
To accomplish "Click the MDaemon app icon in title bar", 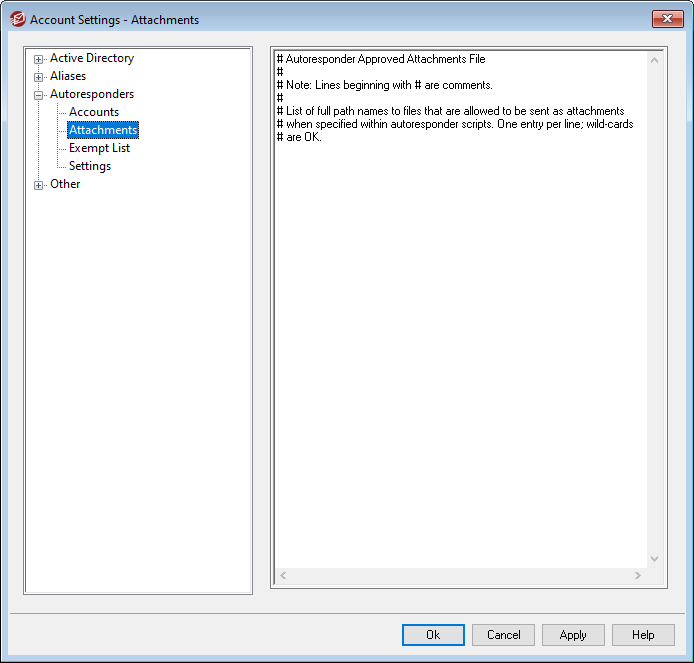I will [17, 19].
